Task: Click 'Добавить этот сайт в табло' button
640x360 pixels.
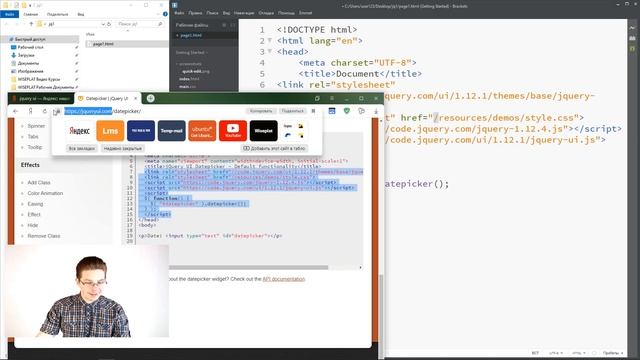Action: click(x=274, y=149)
